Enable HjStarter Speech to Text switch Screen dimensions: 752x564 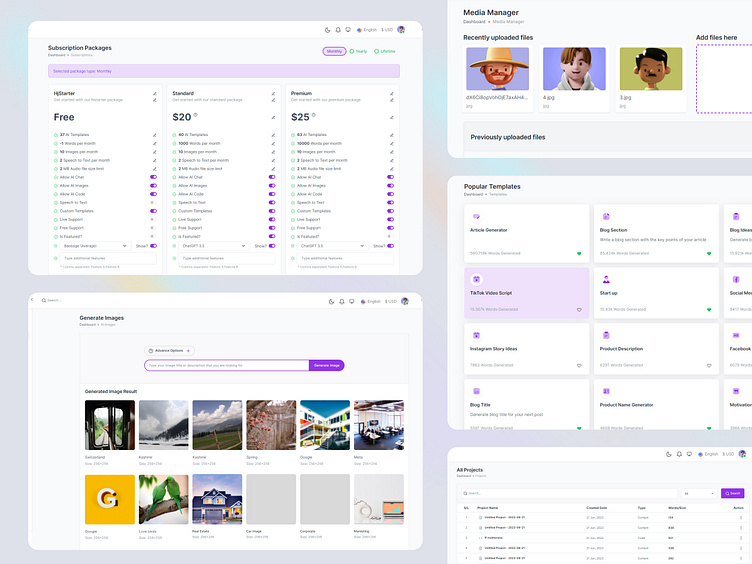(153, 203)
